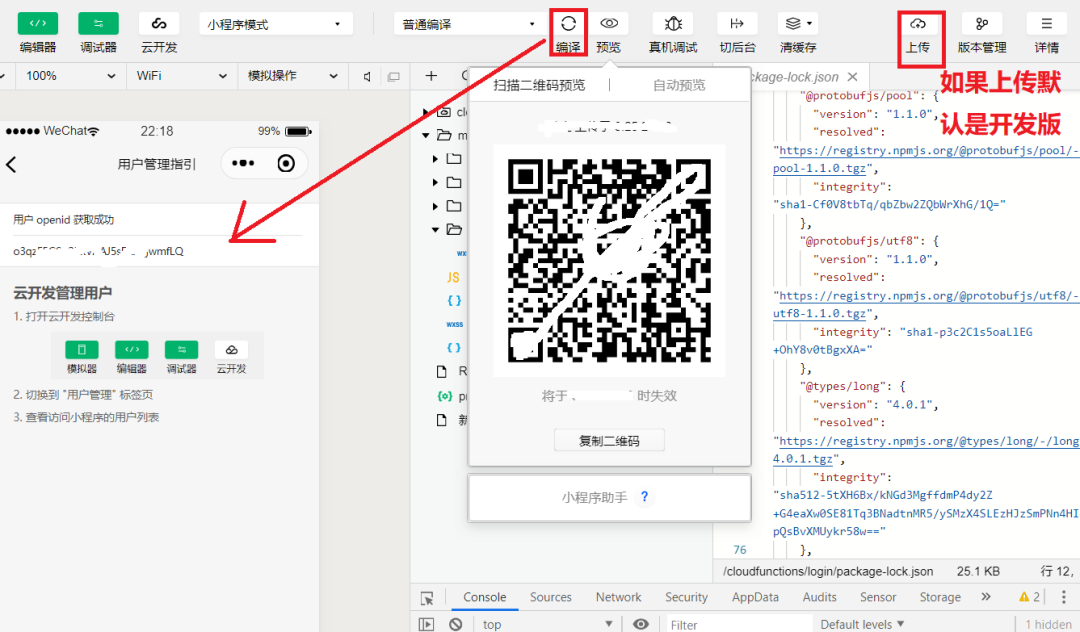Screen dimensions: 1080x632
Task: Open the 清缓存 clear cache dropdown
Action: click(798, 23)
